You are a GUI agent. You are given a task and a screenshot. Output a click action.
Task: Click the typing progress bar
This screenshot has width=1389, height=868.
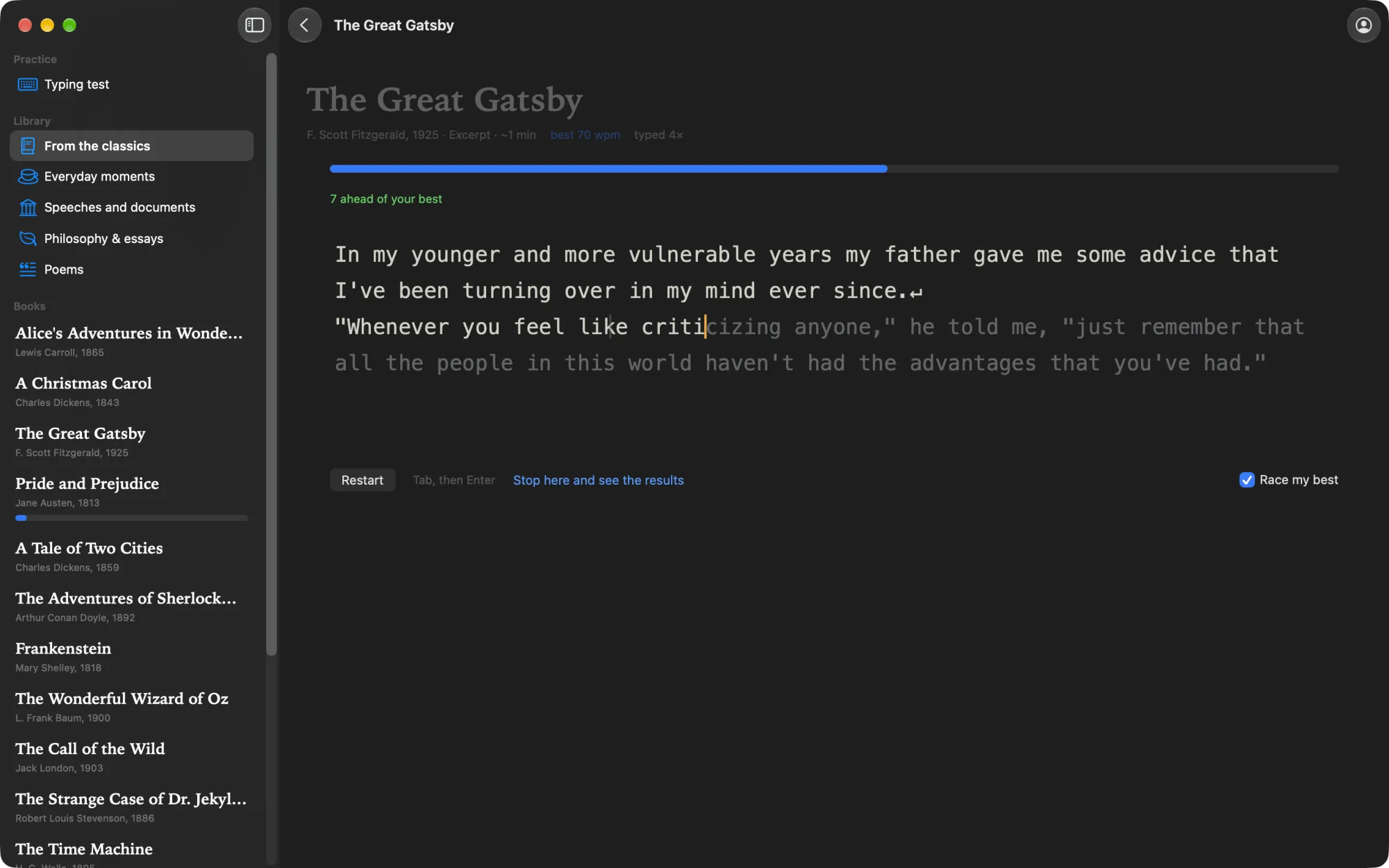pos(833,169)
